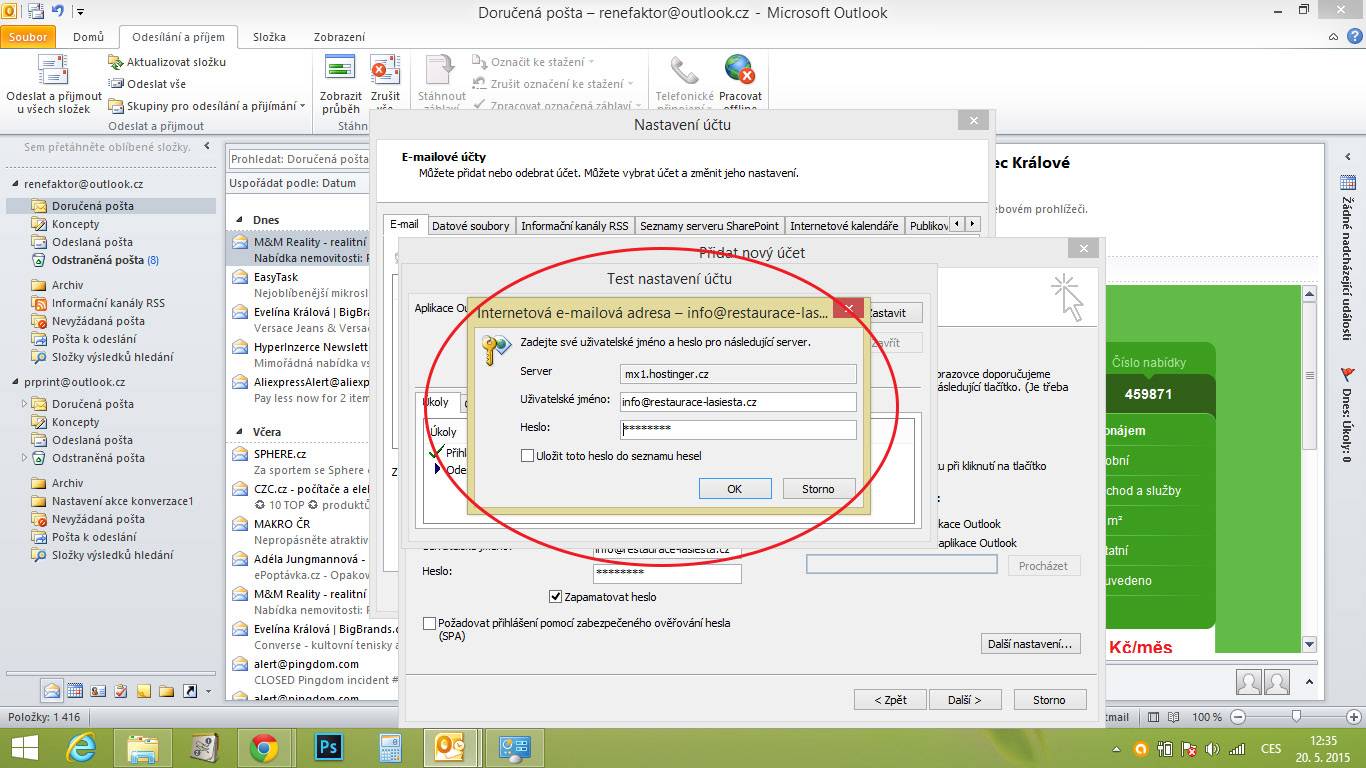1366x768 pixels.
Task: Collapse the Dnes message group
Action: 239,220
